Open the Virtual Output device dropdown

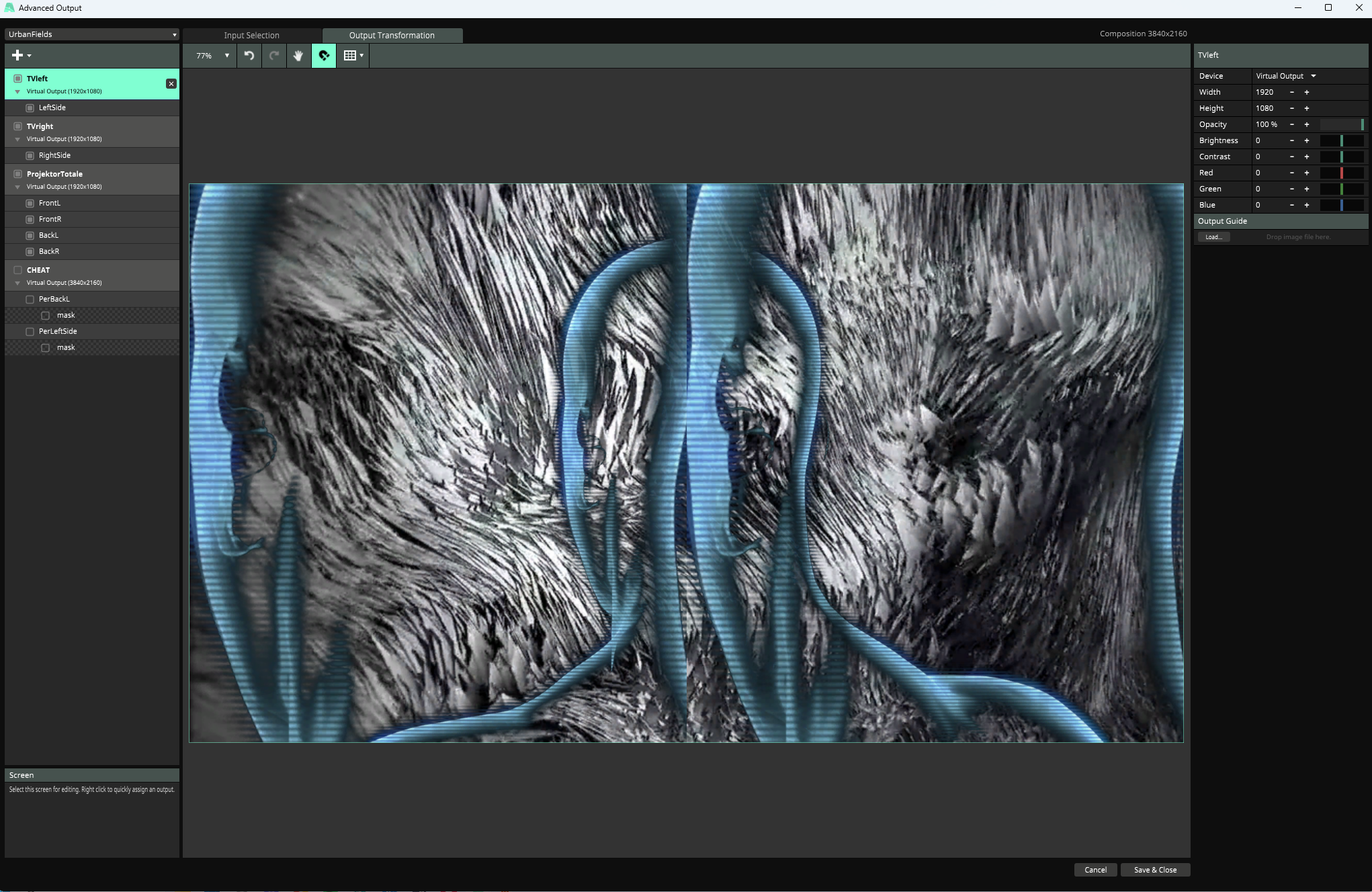[x=1286, y=76]
